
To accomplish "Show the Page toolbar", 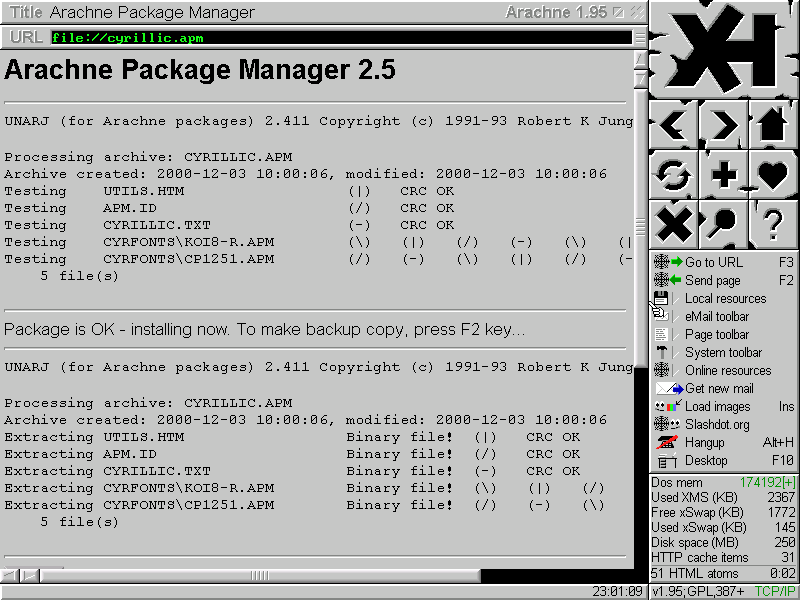I will [723, 335].
